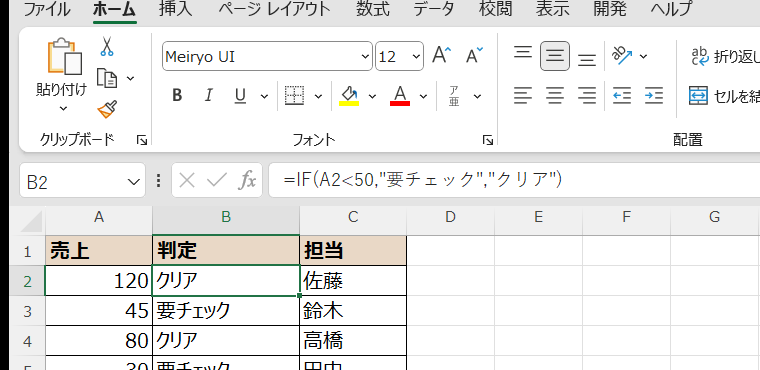
Task: Switch to the 挿入 tab
Action: (176, 9)
